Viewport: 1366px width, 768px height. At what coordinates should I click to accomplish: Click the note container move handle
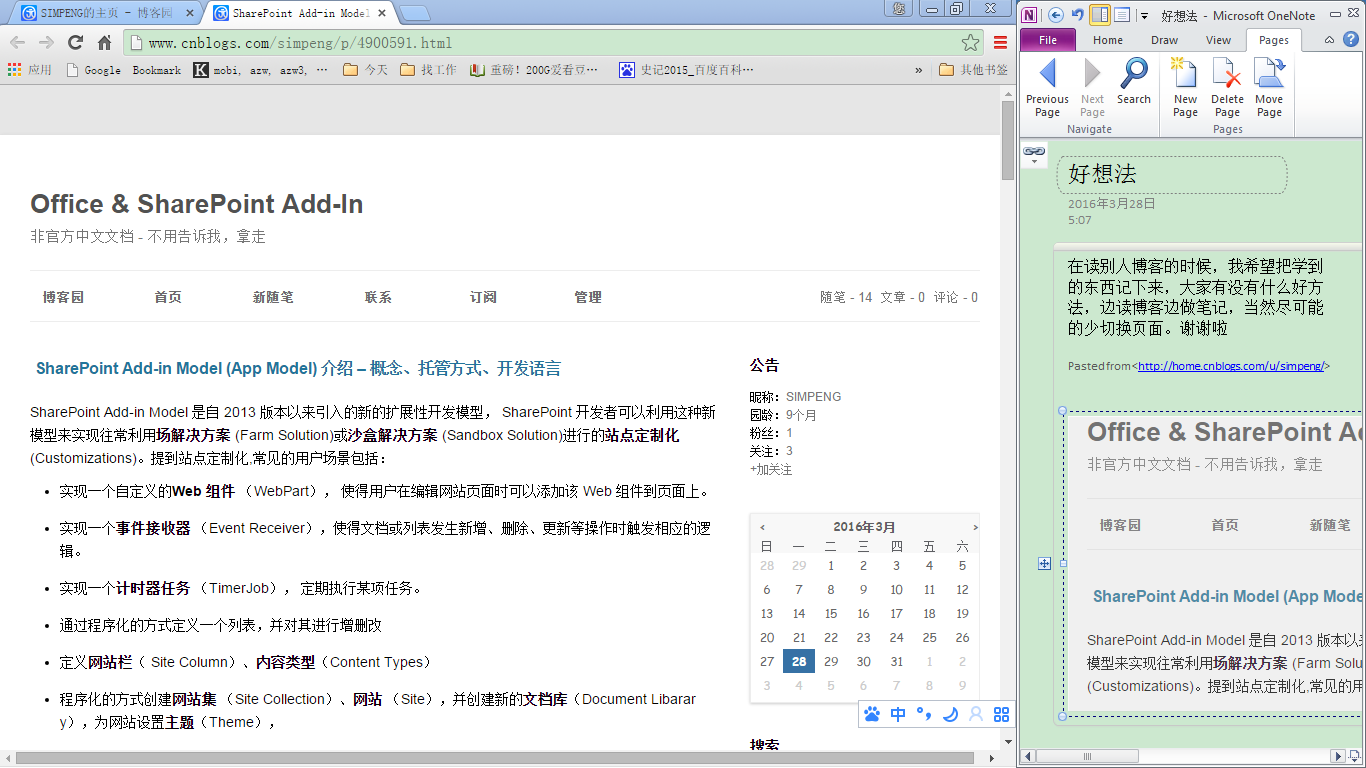(x=1044, y=564)
